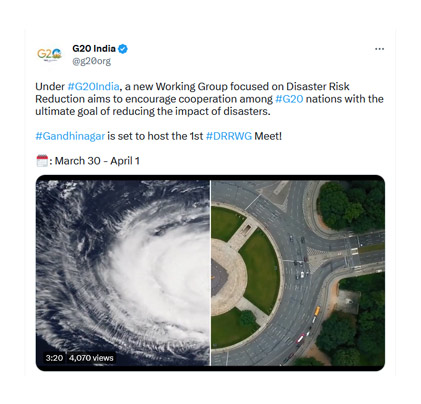The height and width of the screenshot is (404, 421).
Task: Visit the @g20org handle
Action: (x=92, y=61)
